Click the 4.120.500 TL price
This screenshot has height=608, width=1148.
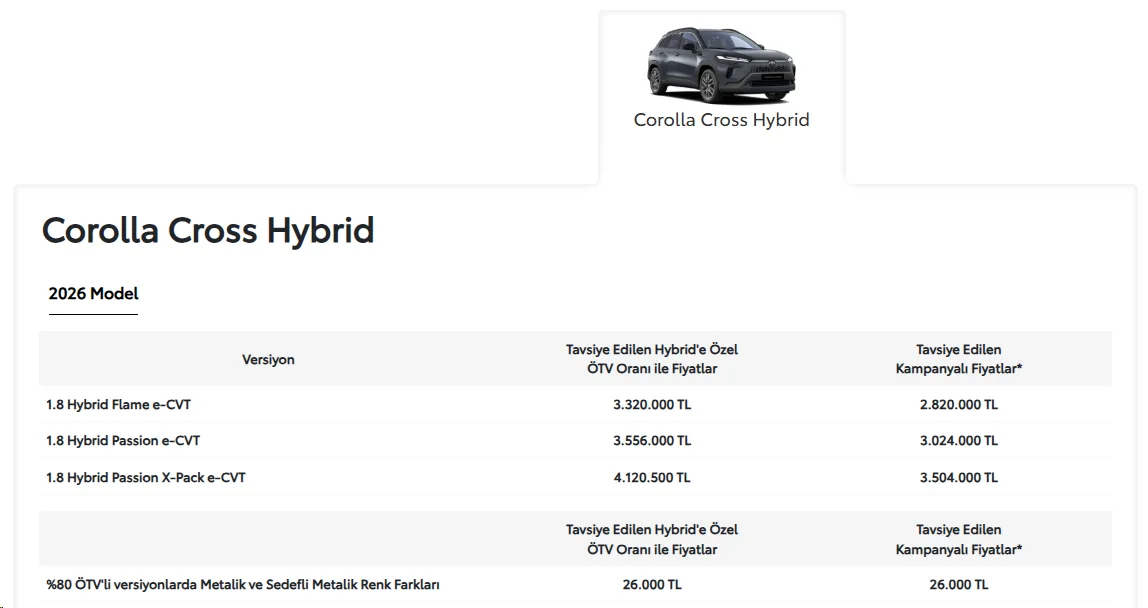click(652, 477)
